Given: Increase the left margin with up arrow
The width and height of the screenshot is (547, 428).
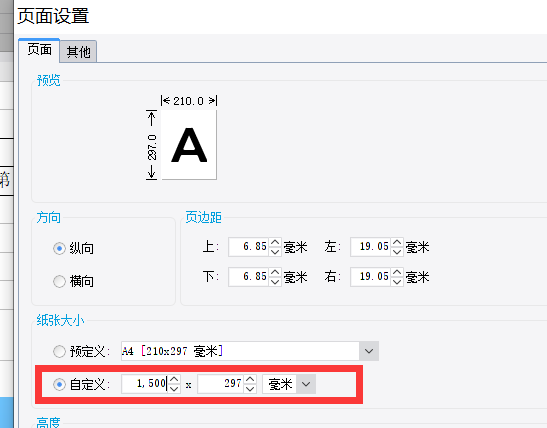Looking at the screenshot, I should click(x=397, y=242).
